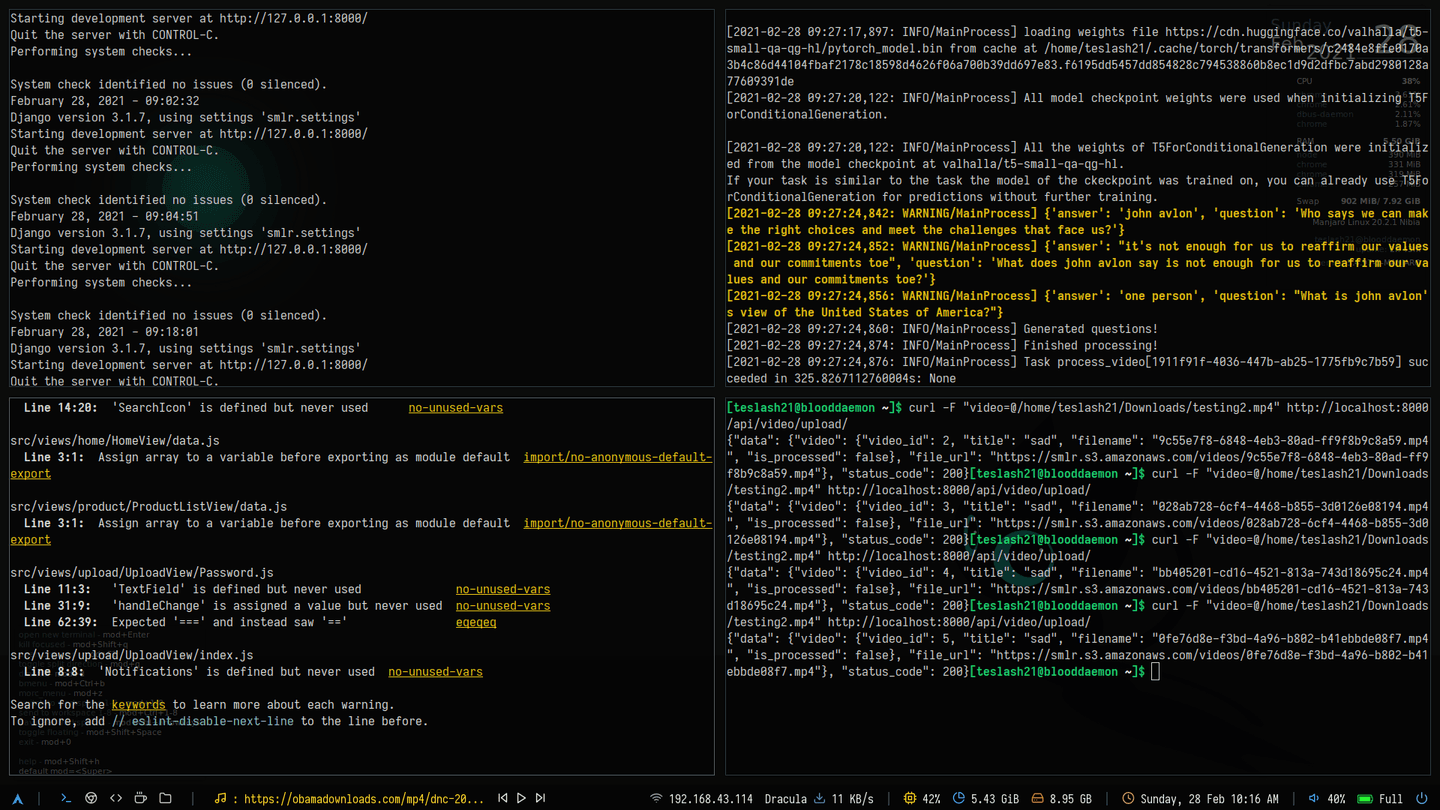1440x810 pixels.
Task: Click the 'Generated questions!' log line
Action: [942, 329]
